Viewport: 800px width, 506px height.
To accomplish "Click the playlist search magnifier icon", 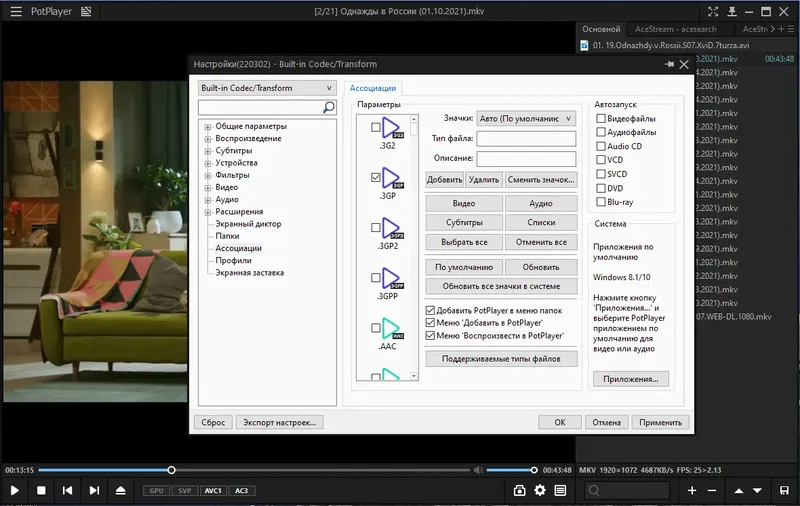I will (x=594, y=490).
